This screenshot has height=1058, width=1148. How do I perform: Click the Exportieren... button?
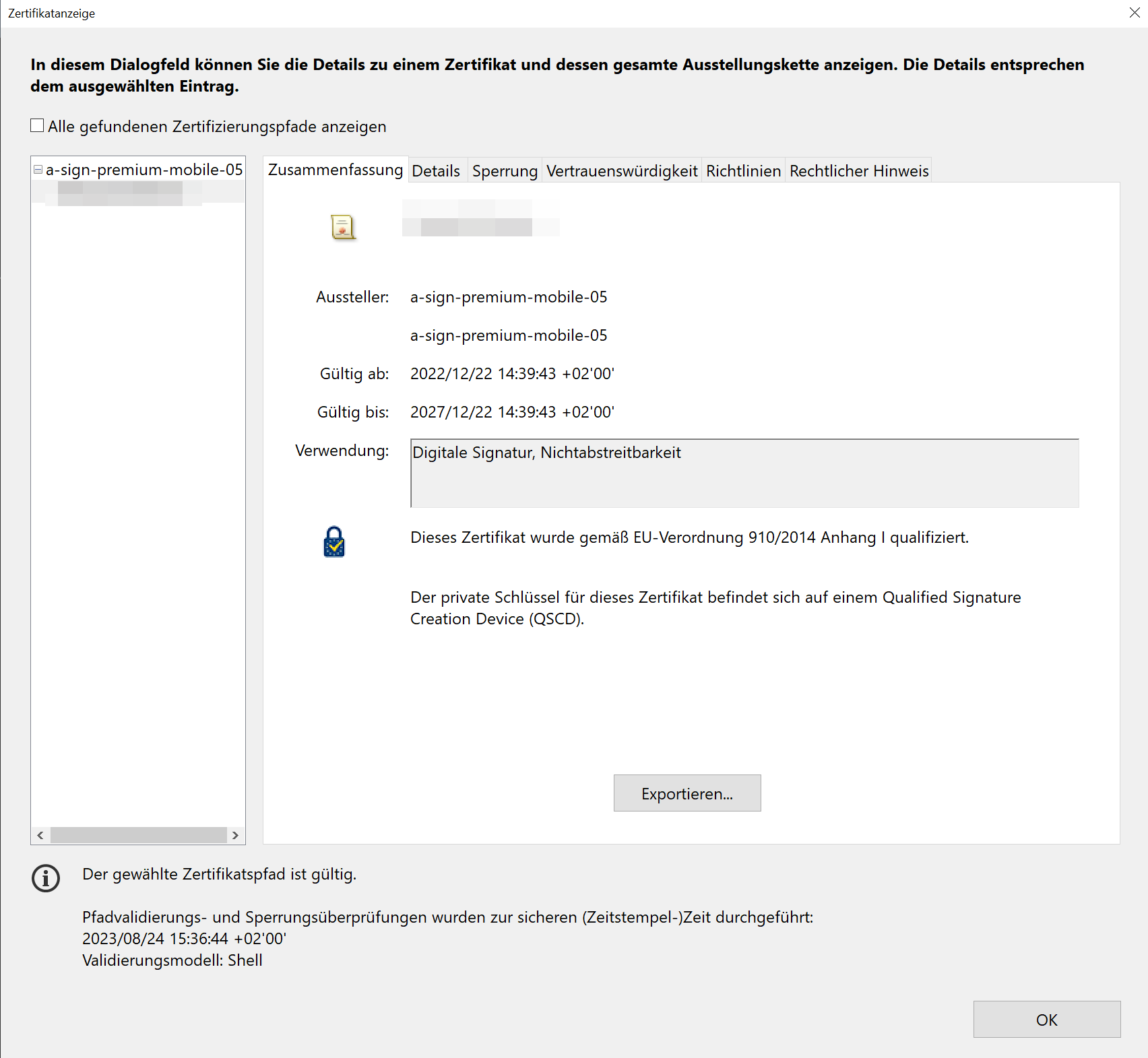pyautogui.click(x=687, y=793)
